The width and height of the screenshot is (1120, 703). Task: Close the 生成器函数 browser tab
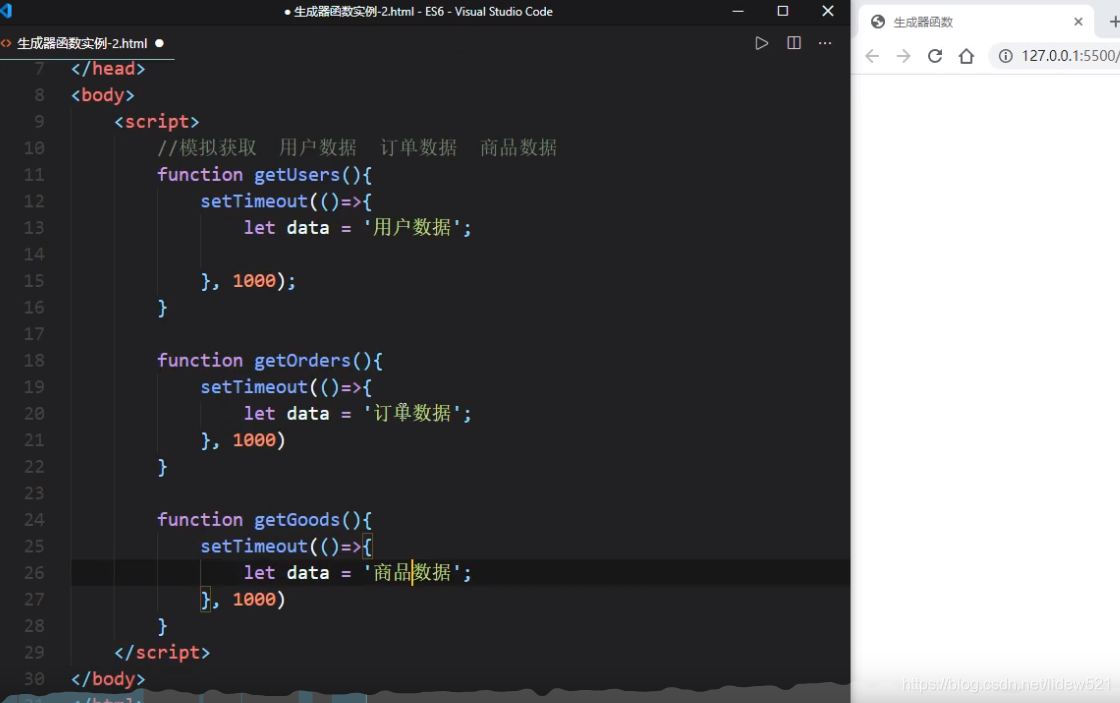[1078, 20]
